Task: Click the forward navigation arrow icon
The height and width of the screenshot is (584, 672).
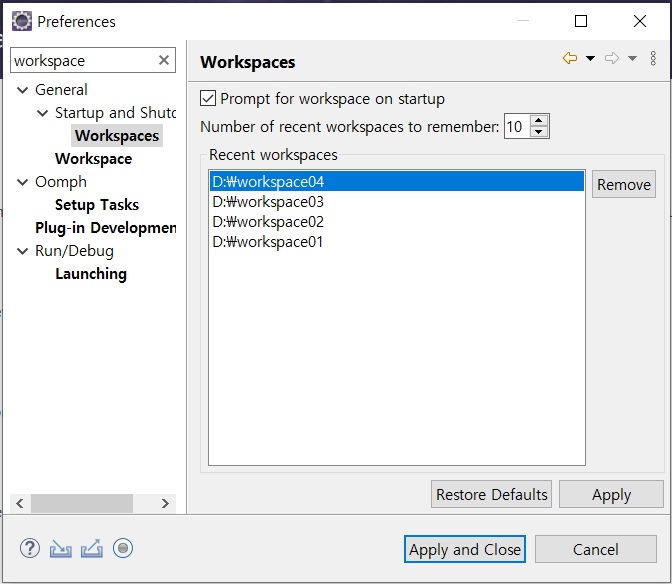Action: tap(612, 58)
